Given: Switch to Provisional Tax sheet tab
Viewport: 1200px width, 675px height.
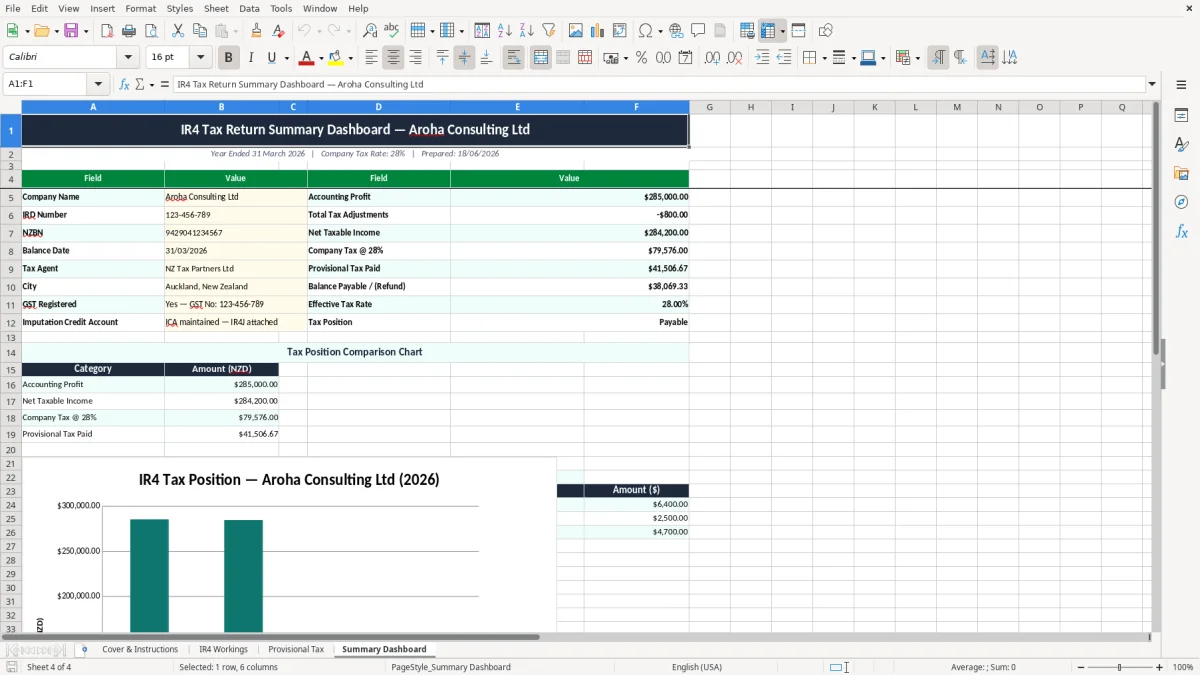Looking at the screenshot, I should (x=296, y=649).
